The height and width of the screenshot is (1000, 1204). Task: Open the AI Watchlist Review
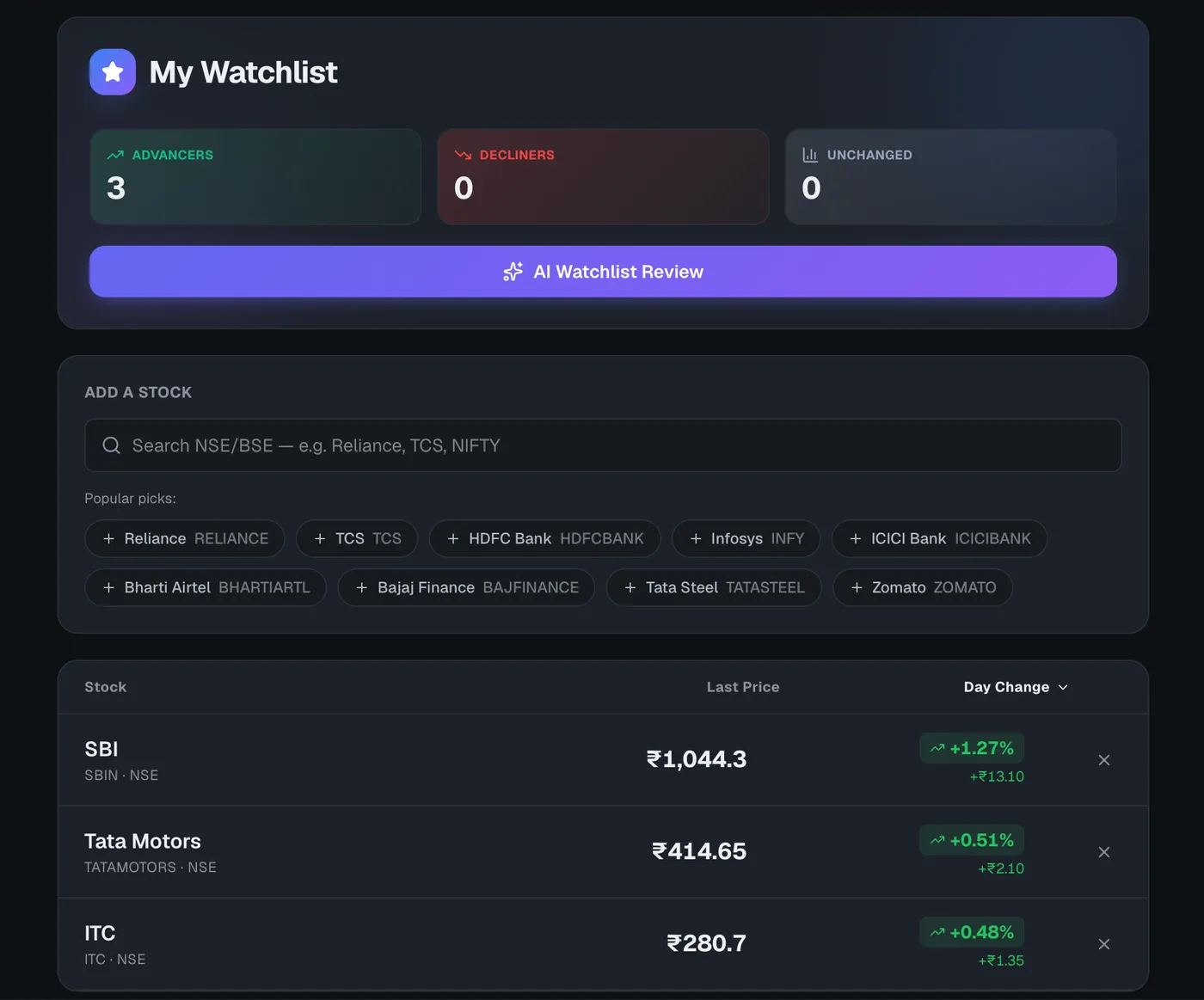point(603,272)
